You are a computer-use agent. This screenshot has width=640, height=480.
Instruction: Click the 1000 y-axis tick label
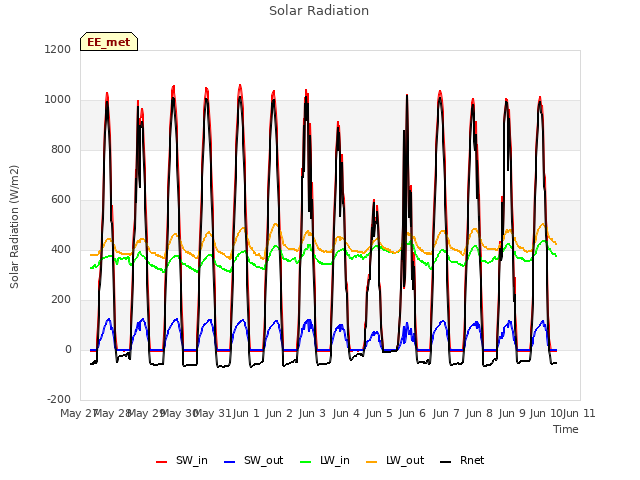click(x=58, y=100)
